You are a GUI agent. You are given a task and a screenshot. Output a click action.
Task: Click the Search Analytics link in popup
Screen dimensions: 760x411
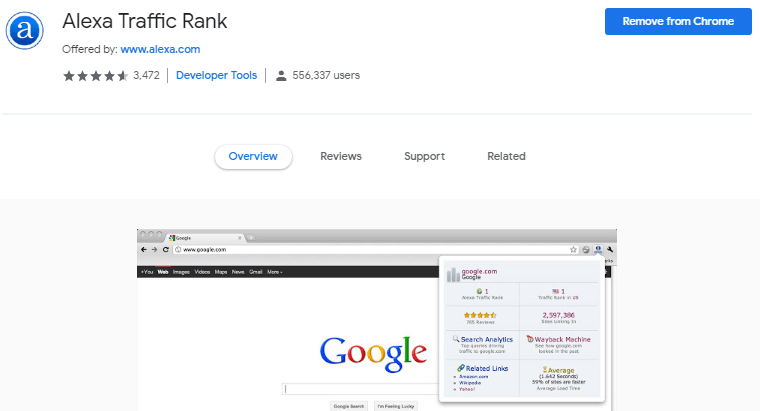point(486,339)
